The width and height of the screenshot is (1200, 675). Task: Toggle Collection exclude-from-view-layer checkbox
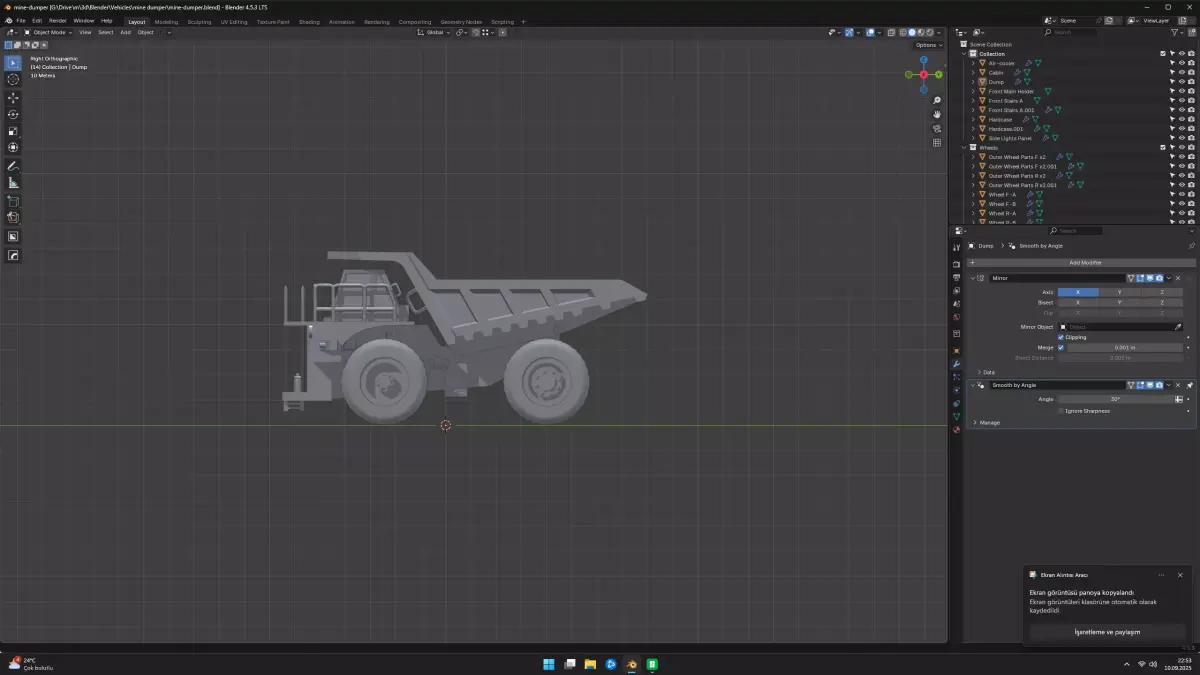(x=1163, y=54)
